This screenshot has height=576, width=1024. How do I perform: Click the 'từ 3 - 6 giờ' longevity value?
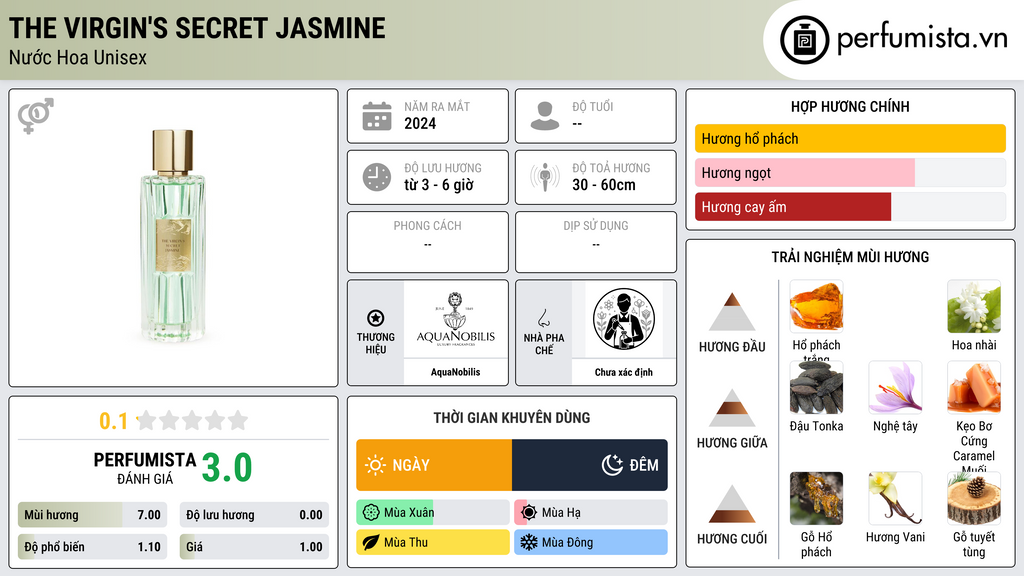pos(439,185)
